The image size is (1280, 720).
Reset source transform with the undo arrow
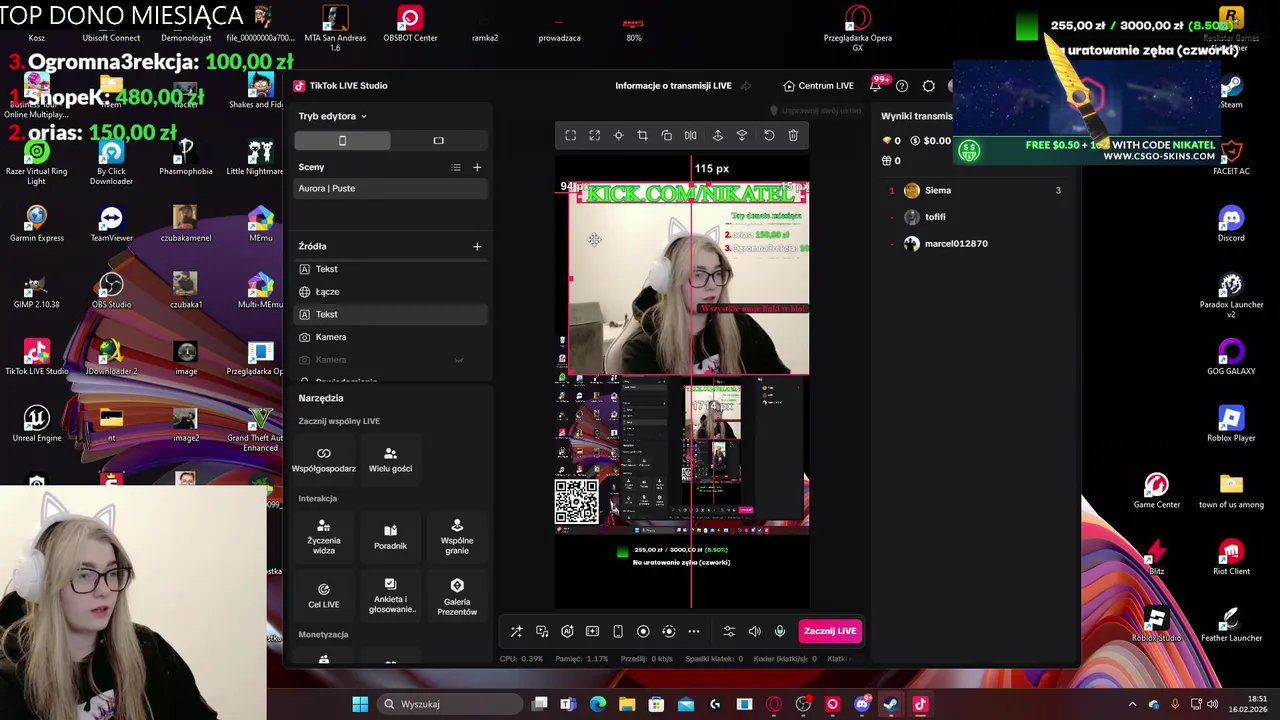coord(768,136)
